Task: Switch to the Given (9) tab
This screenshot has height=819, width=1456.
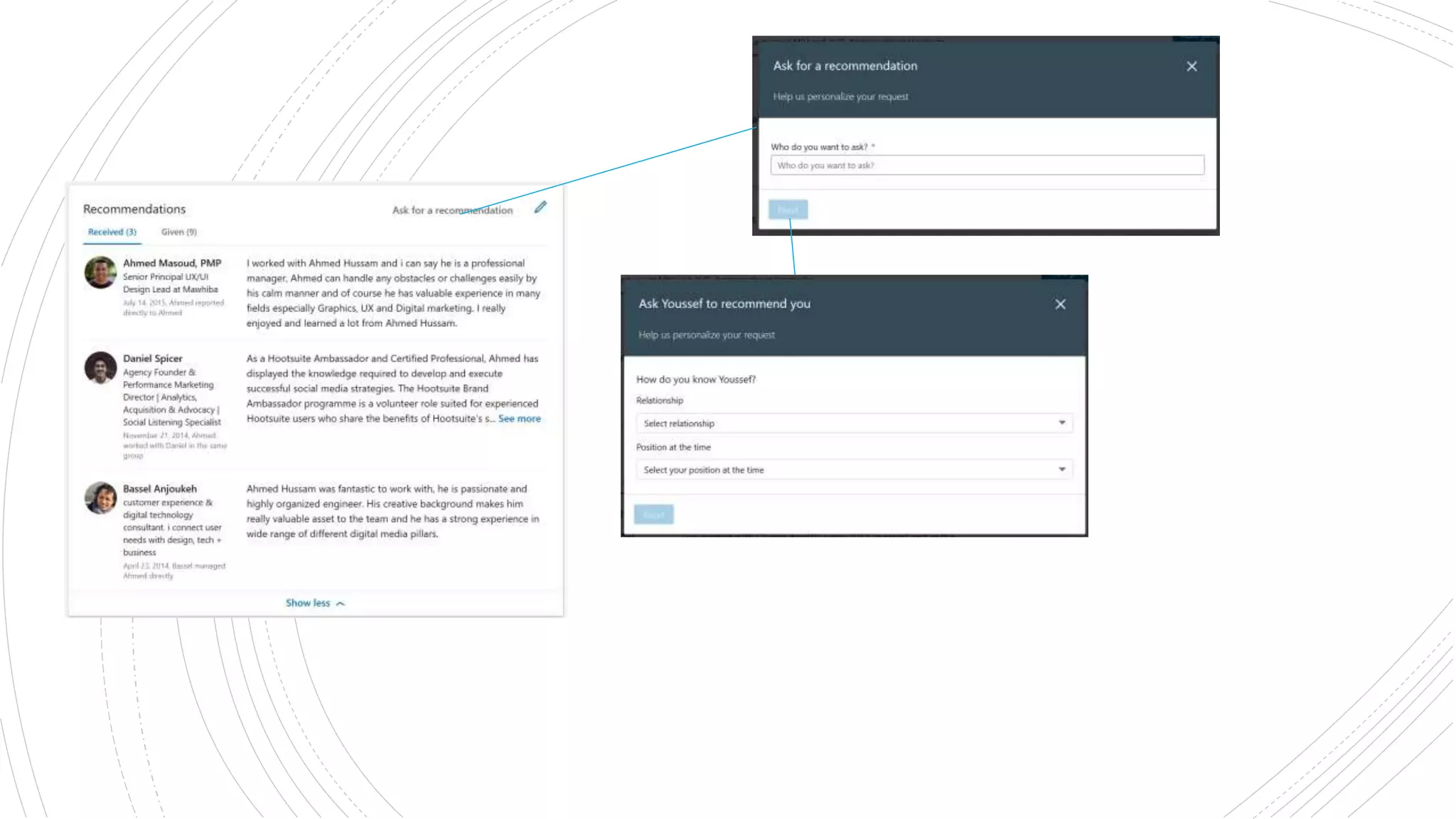Action: click(178, 232)
